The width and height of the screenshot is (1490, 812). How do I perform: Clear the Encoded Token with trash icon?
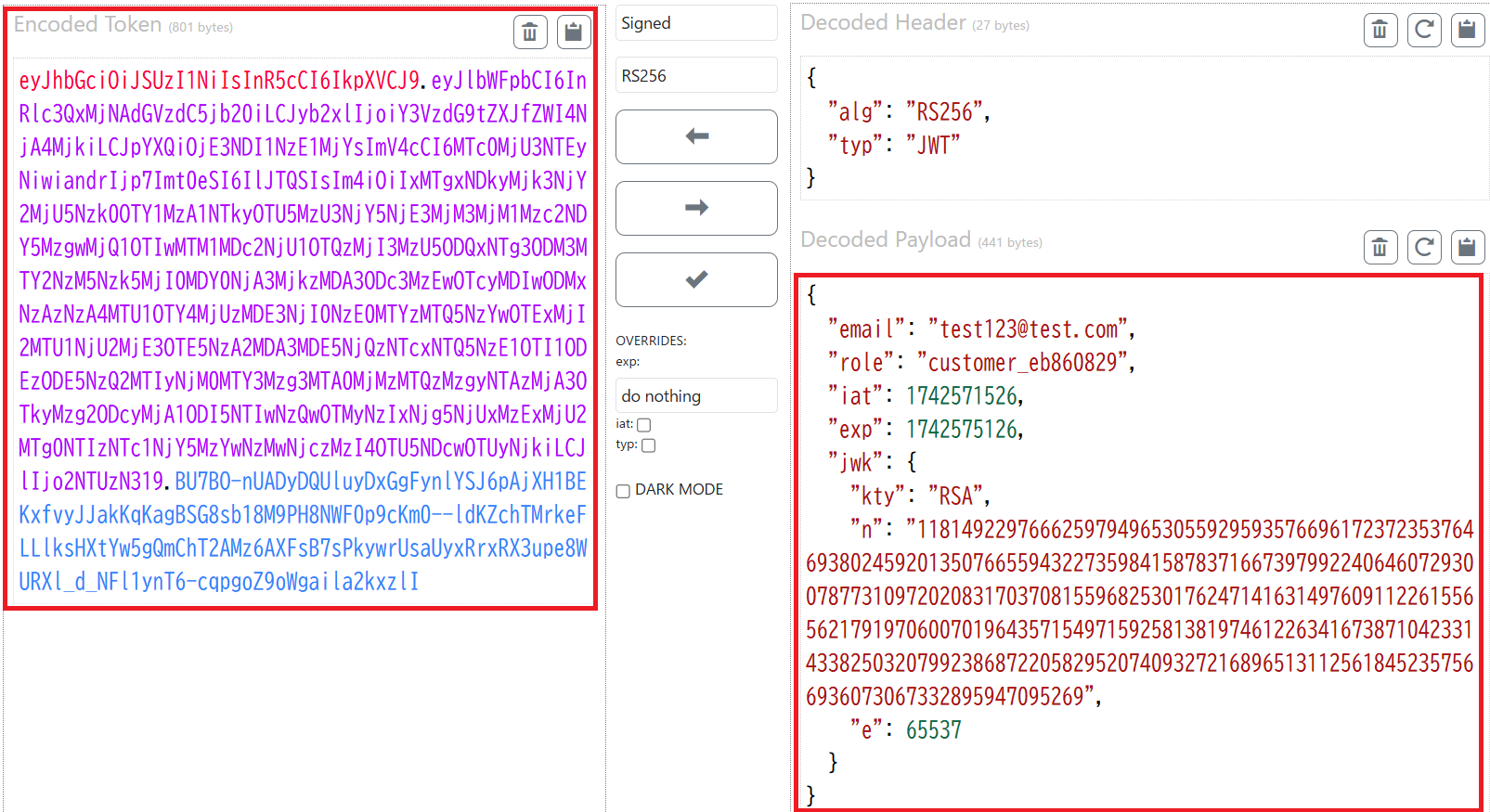pyautogui.click(x=530, y=32)
